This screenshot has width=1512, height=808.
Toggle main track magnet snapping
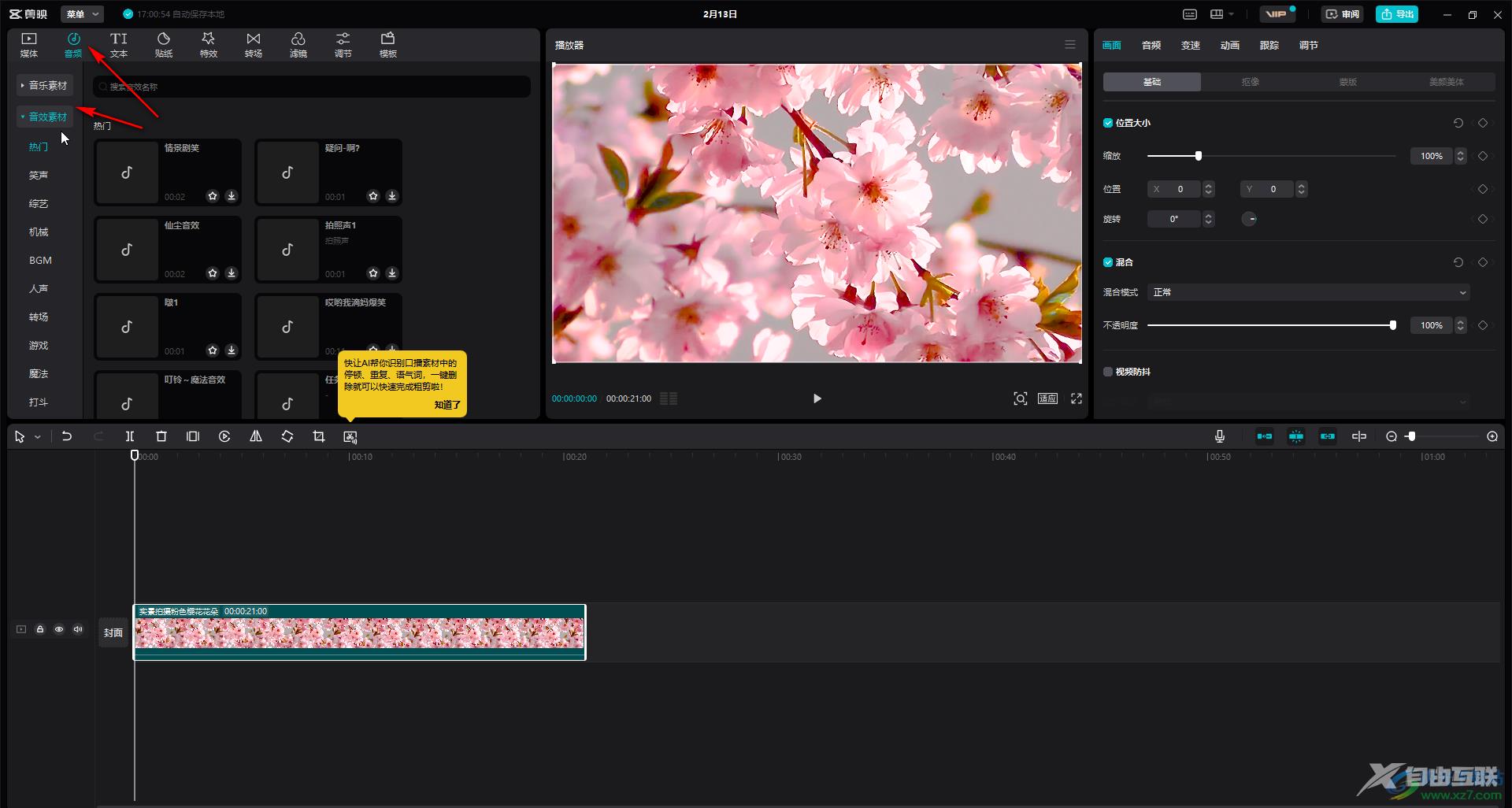tap(1265, 436)
